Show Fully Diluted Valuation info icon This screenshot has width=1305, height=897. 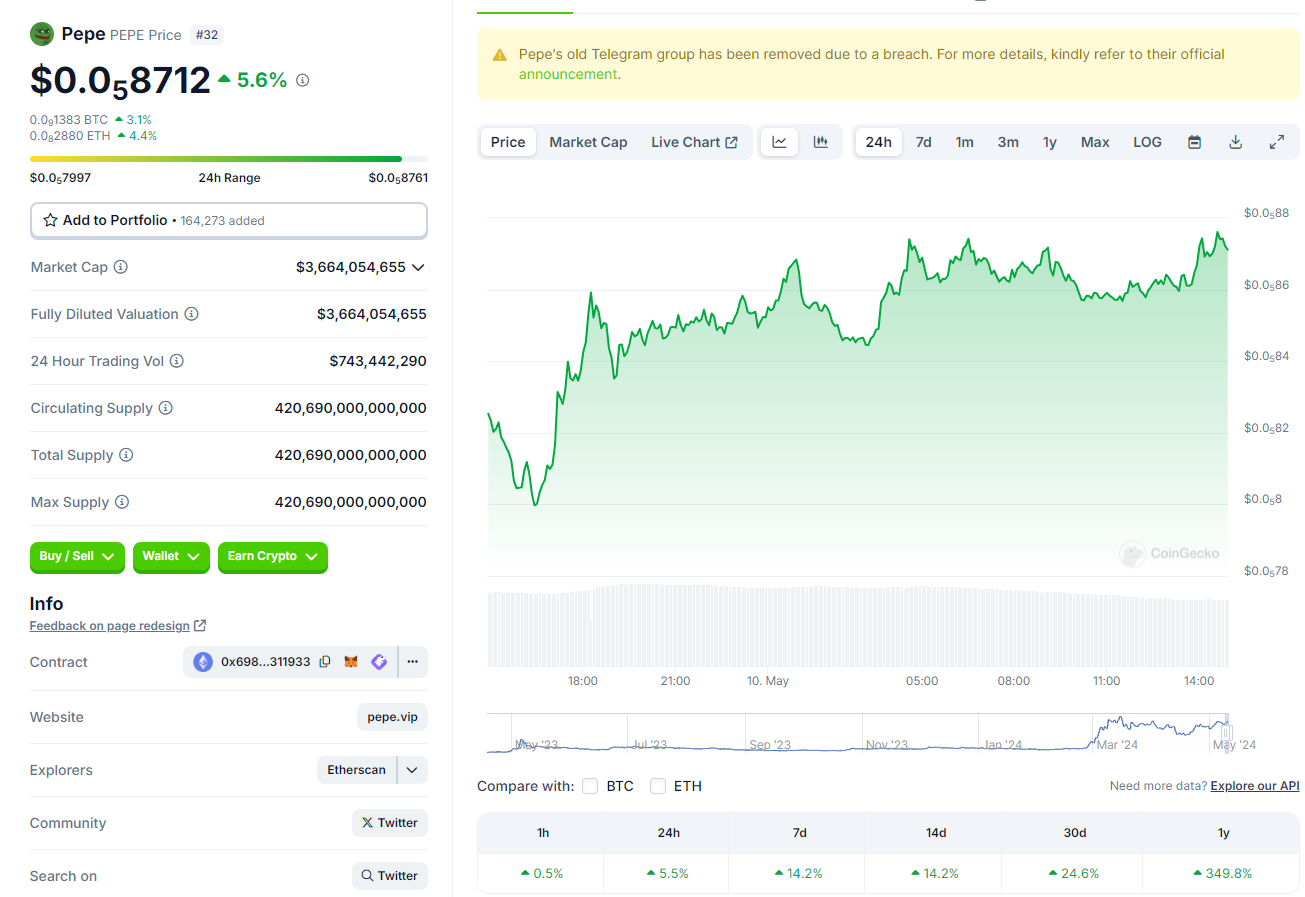[191, 314]
